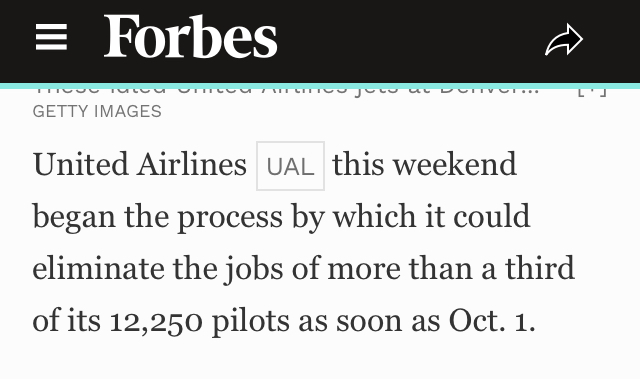Click the truncated United Airlines jets caption
Viewport: 640px width, 379px height.
tap(286, 92)
